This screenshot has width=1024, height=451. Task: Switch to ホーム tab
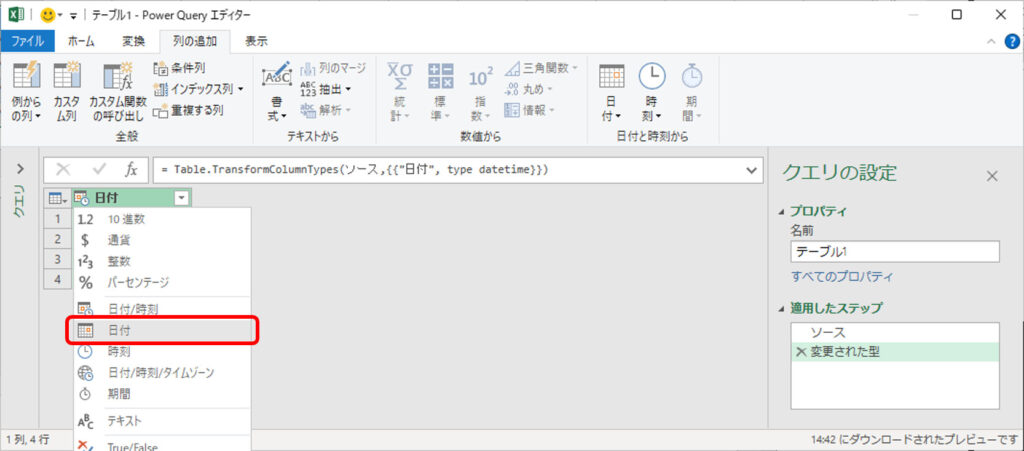pos(82,41)
